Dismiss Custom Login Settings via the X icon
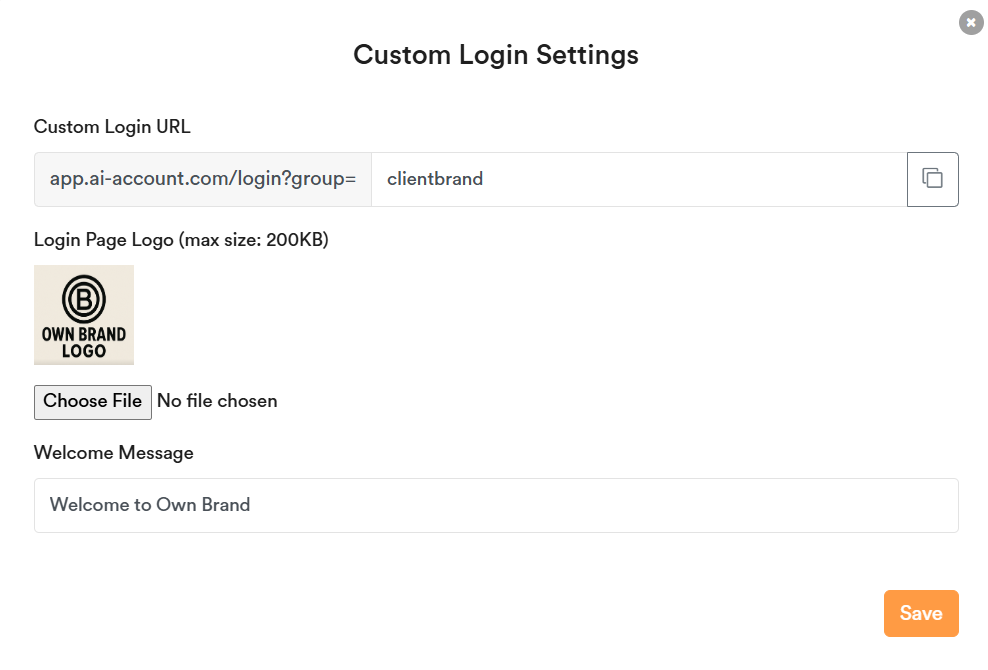Image resolution: width=988 pixels, height=670 pixels. [x=970, y=22]
